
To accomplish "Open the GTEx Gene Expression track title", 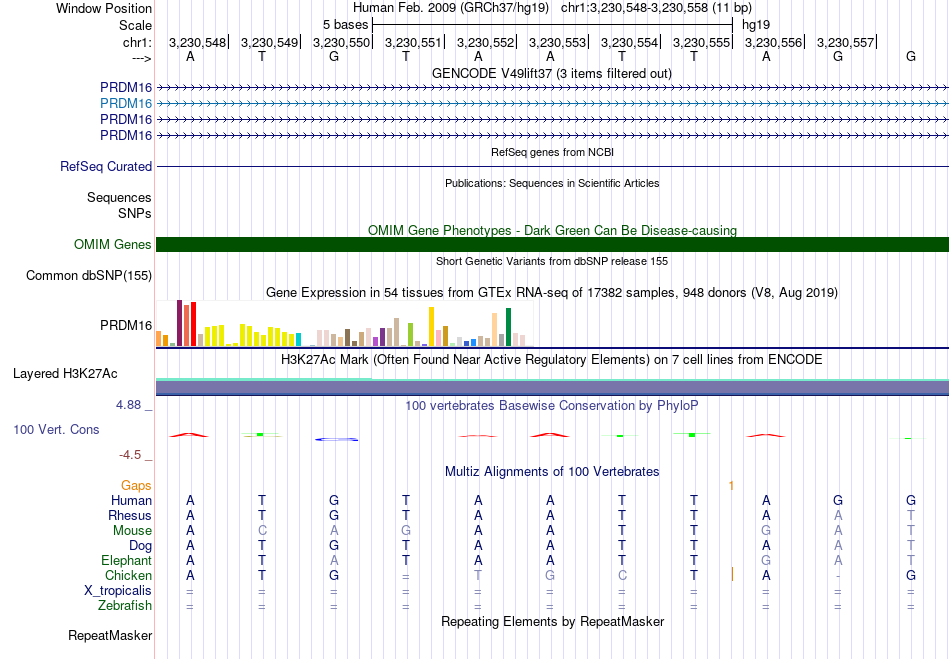I will 552,293.
